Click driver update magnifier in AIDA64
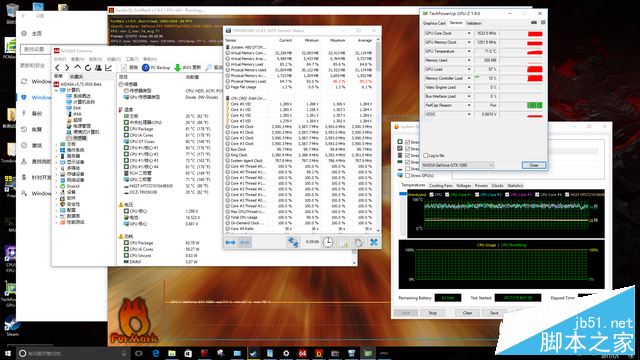The image size is (640, 360). click(x=209, y=68)
